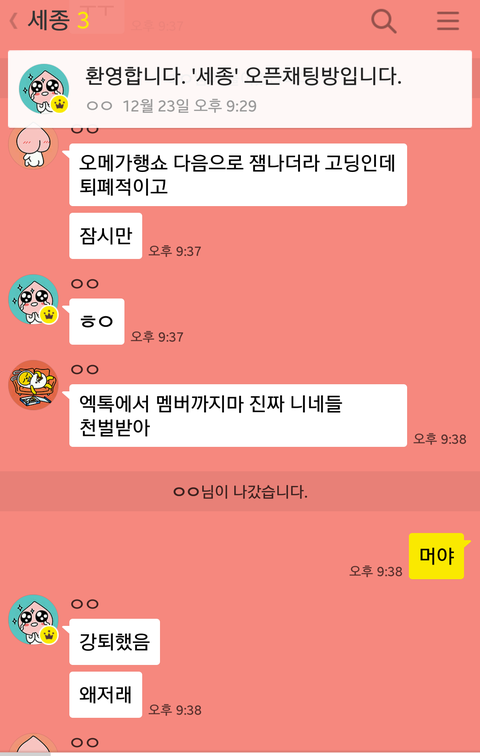Tap the crowned avatar in the welcome notice
This screenshot has height=756, width=480.
pos(44,89)
